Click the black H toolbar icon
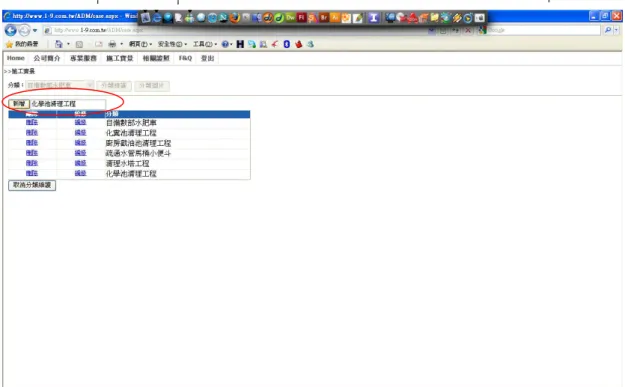Viewport: 625px width, 387px height. point(240,44)
